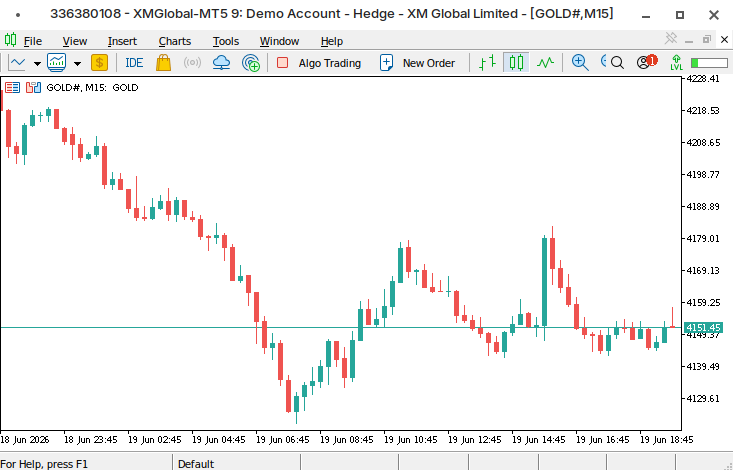Image resolution: width=733 pixels, height=470 pixels.
Task: Click the 4179.01 price scale value
Action: [703, 239]
